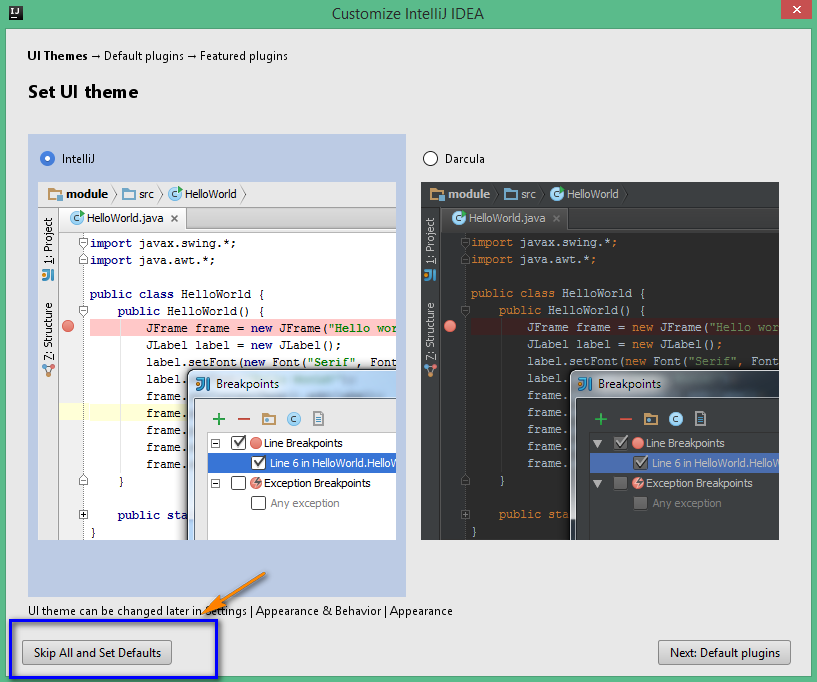Click the Group breakpoints folder icon

coord(267,418)
